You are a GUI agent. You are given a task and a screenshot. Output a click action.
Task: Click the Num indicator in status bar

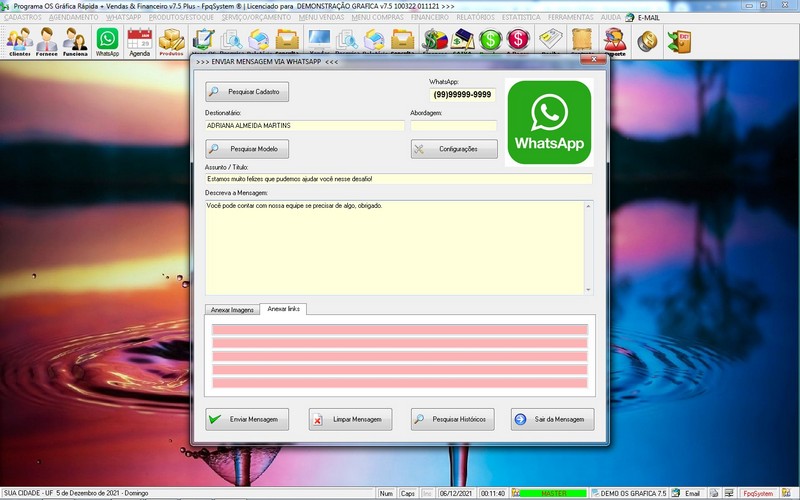[386, 493]
